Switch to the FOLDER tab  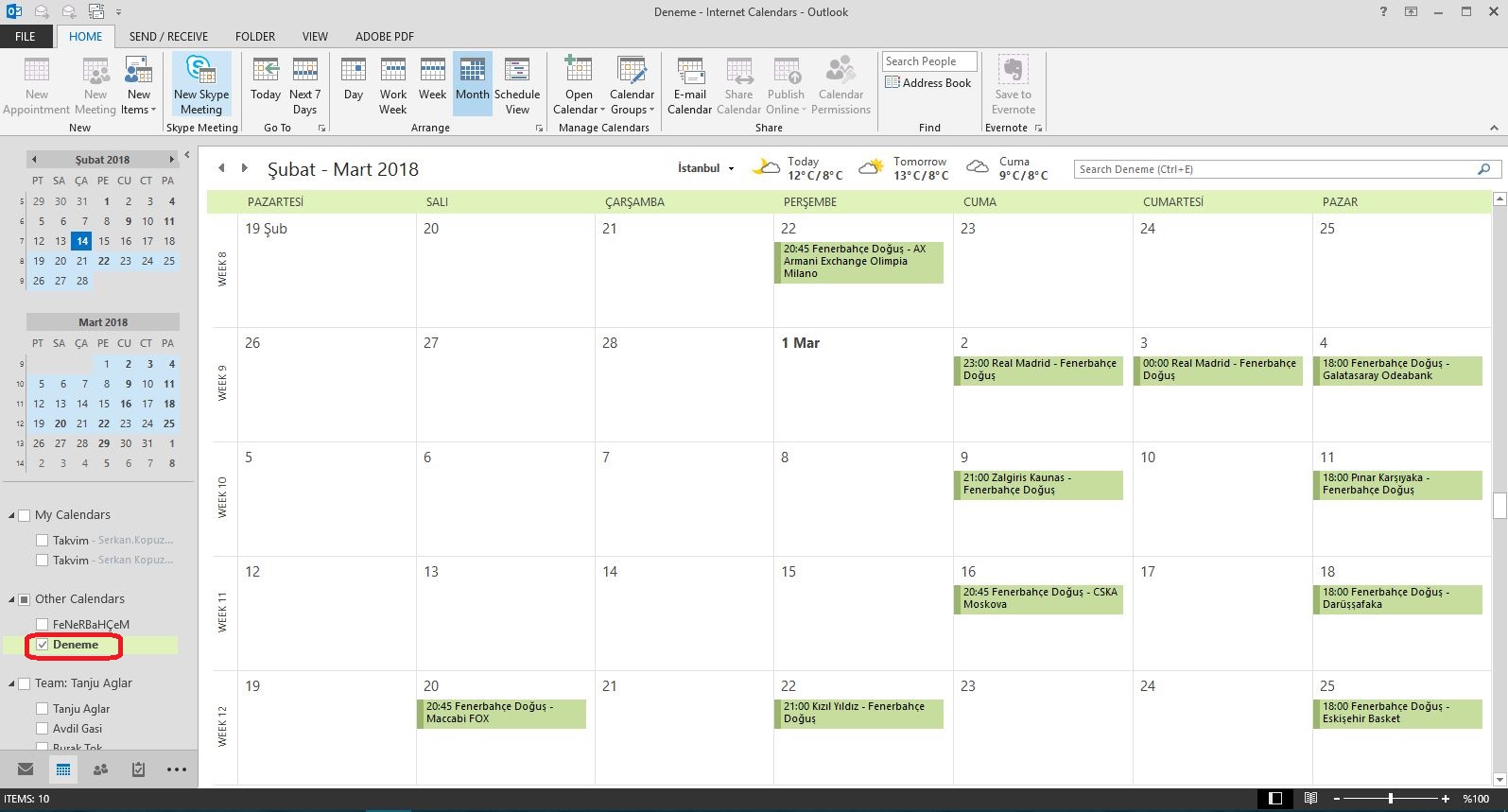pyautogui.click(x=255, y=37)
